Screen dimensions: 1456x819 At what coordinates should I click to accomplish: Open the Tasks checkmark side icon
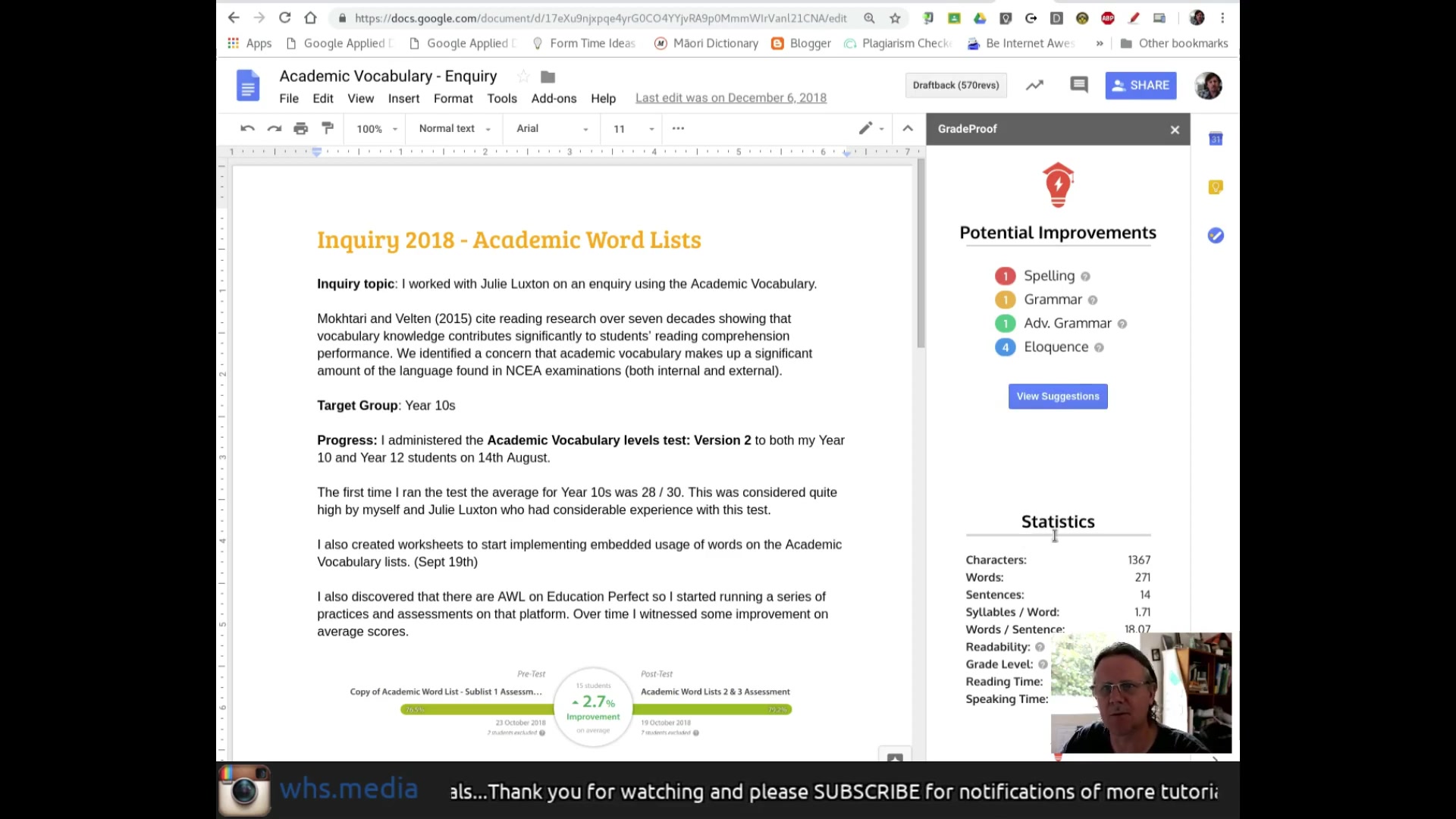(1216, 236)
